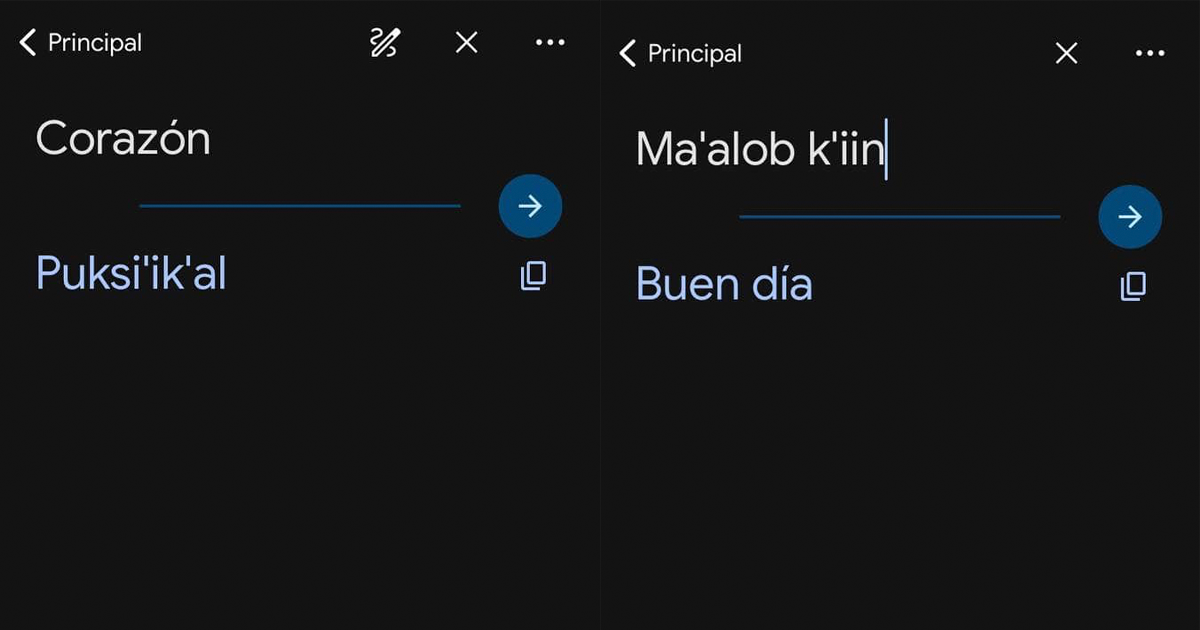Copy the Buen día translation

[x=1133, y=286]
